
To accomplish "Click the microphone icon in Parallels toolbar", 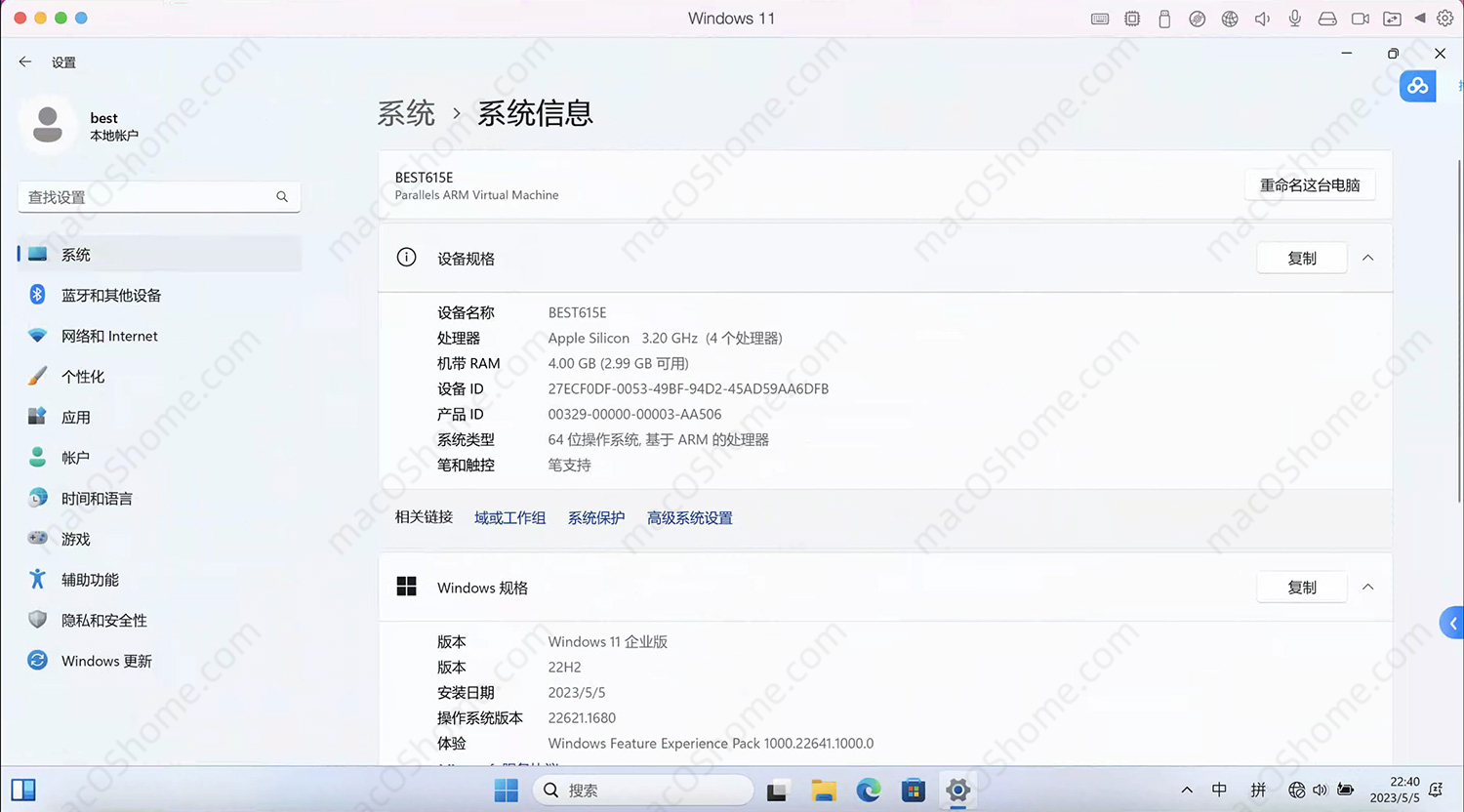I will [x=1295, y=19].
